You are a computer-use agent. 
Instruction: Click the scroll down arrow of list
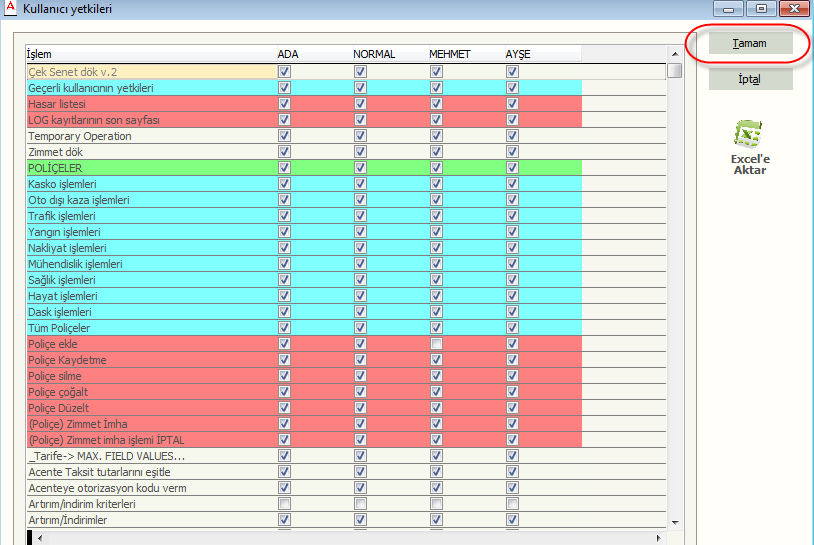pos(675,522)
